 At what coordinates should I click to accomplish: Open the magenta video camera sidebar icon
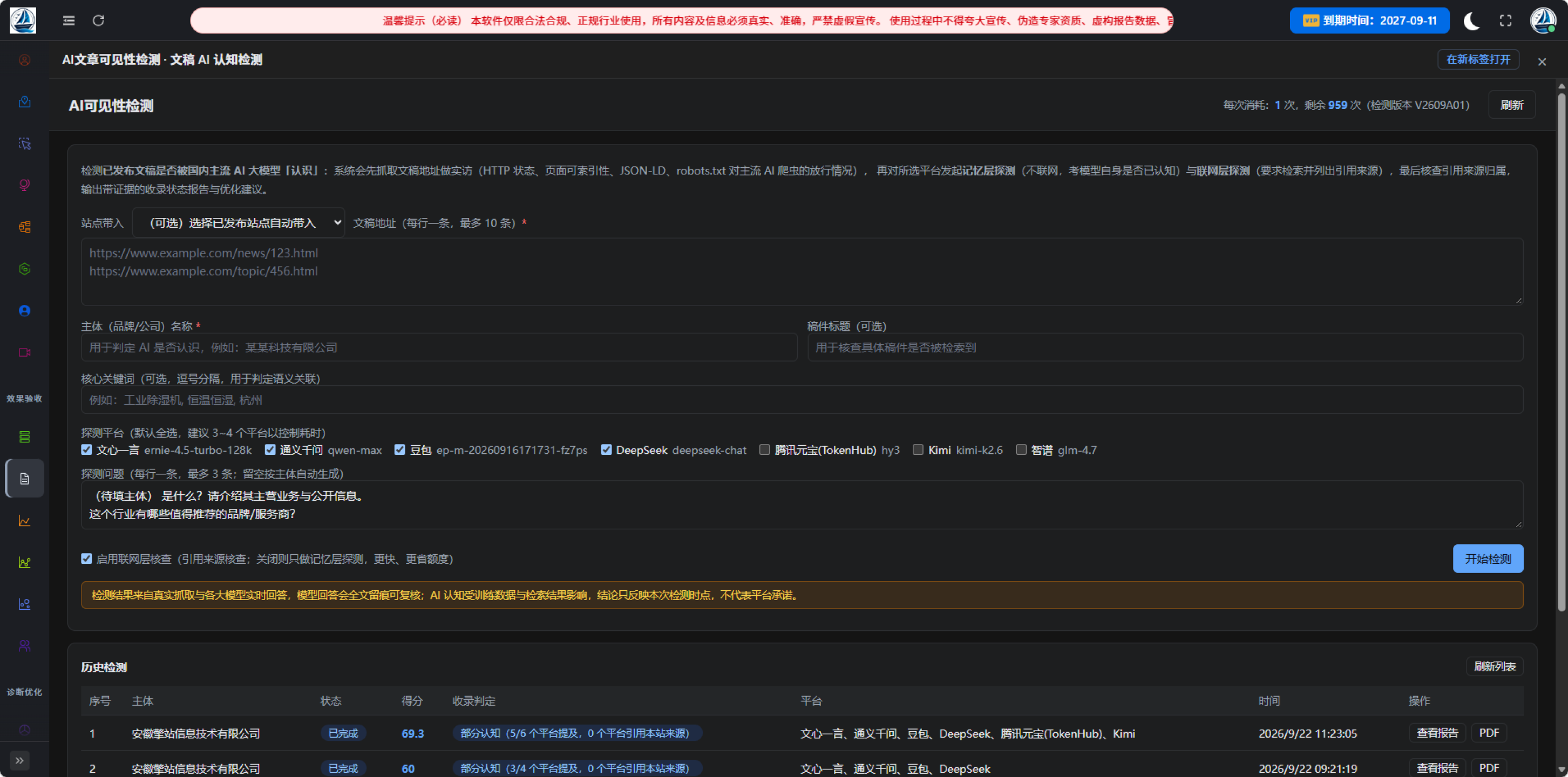[24, 352]
